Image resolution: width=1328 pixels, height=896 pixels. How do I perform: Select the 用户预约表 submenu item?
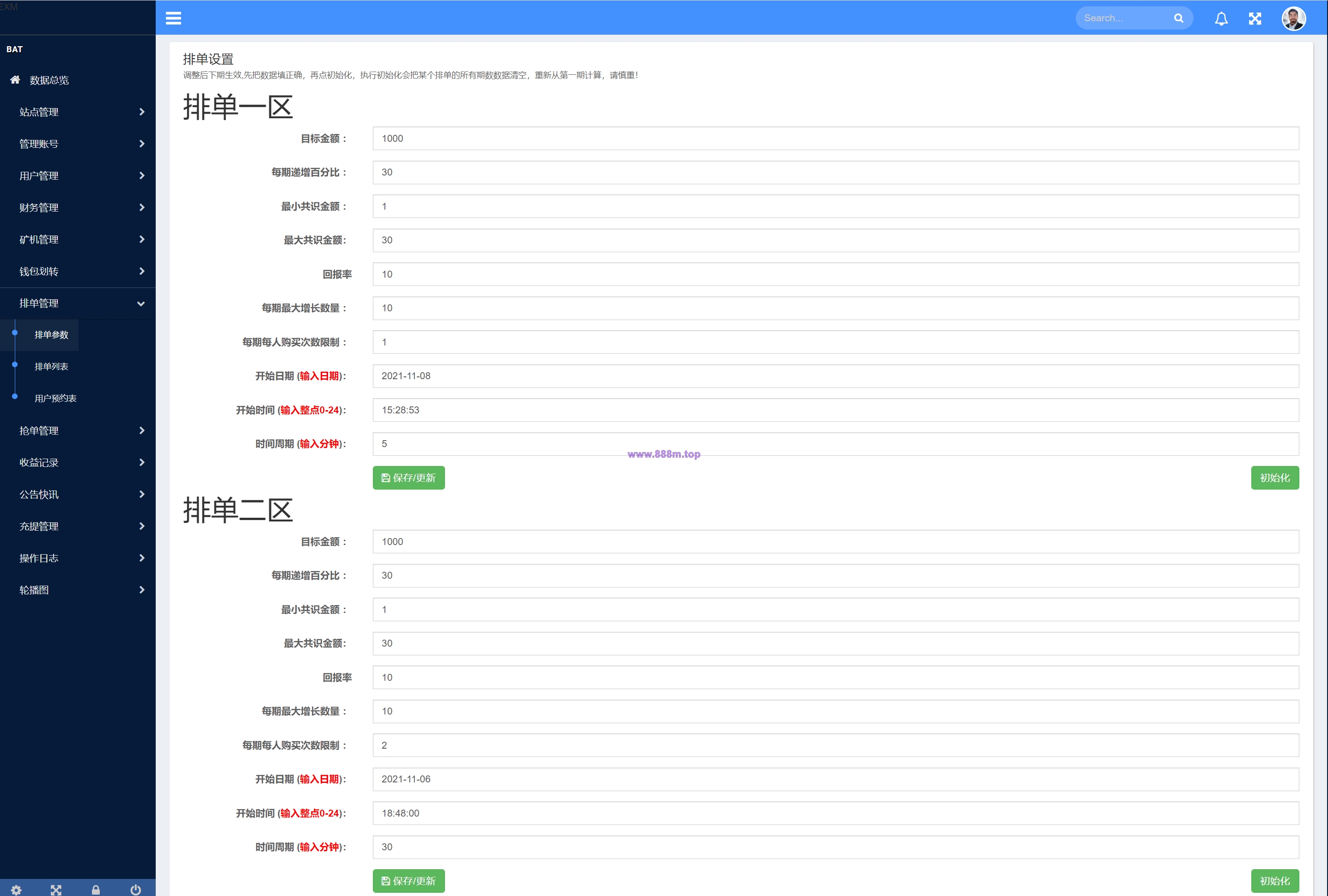55,399
